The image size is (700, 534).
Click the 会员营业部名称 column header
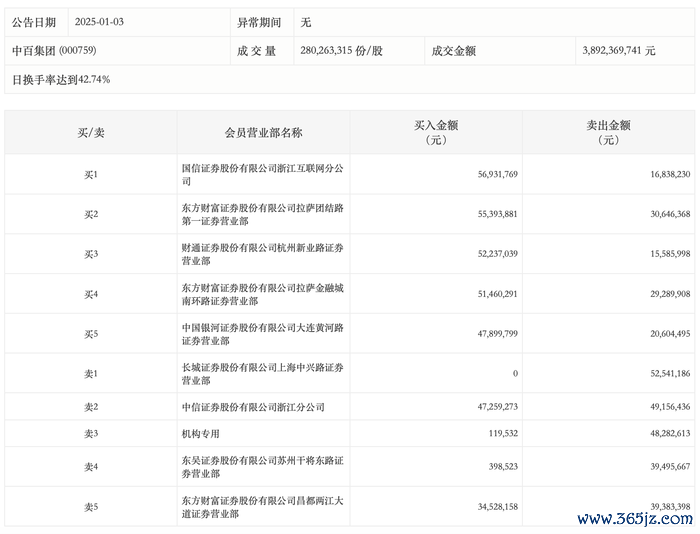(x=263, y=133)
